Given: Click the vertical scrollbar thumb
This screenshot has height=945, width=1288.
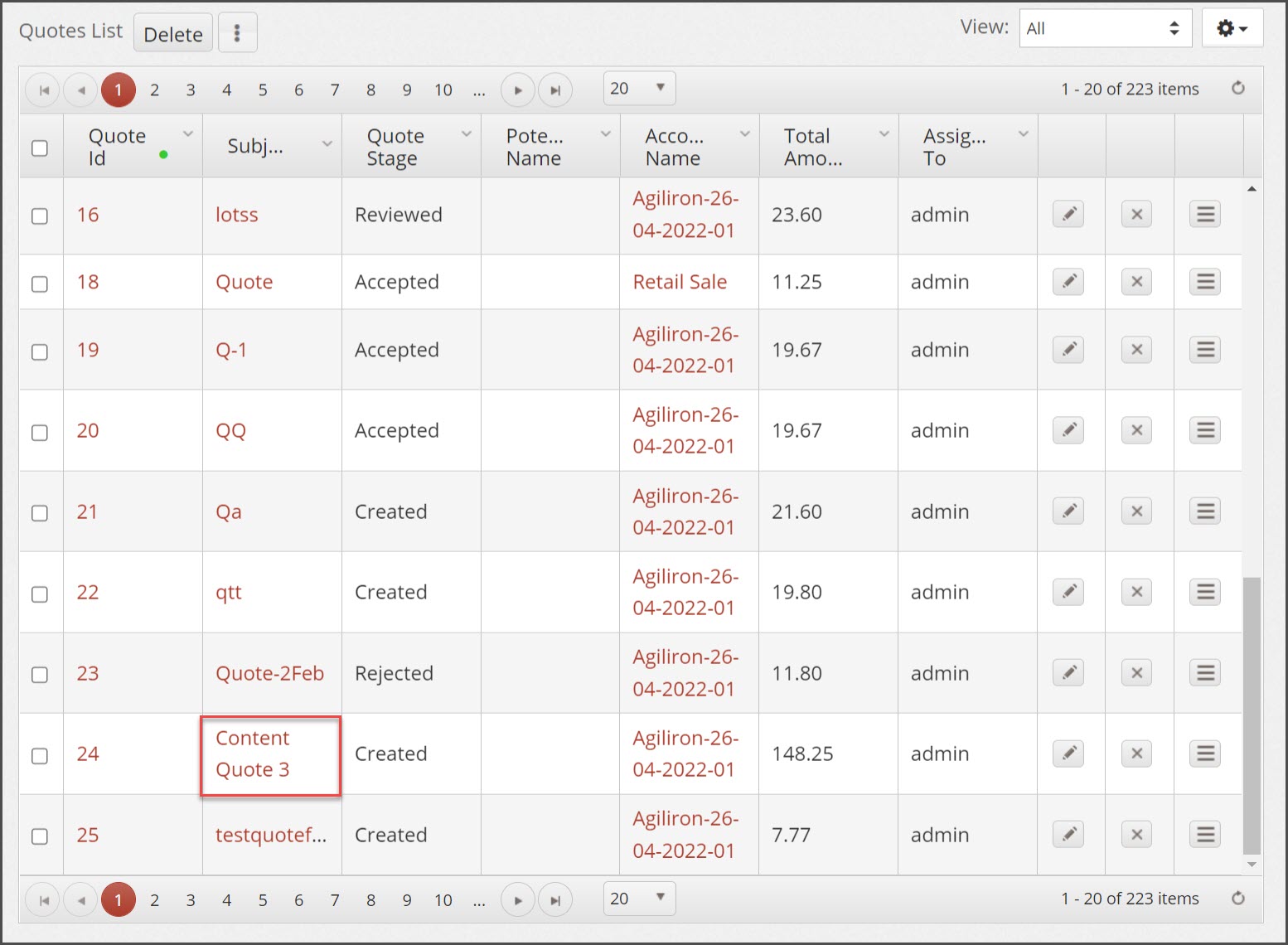Looking at the screenshot, I should [1252, 715].
